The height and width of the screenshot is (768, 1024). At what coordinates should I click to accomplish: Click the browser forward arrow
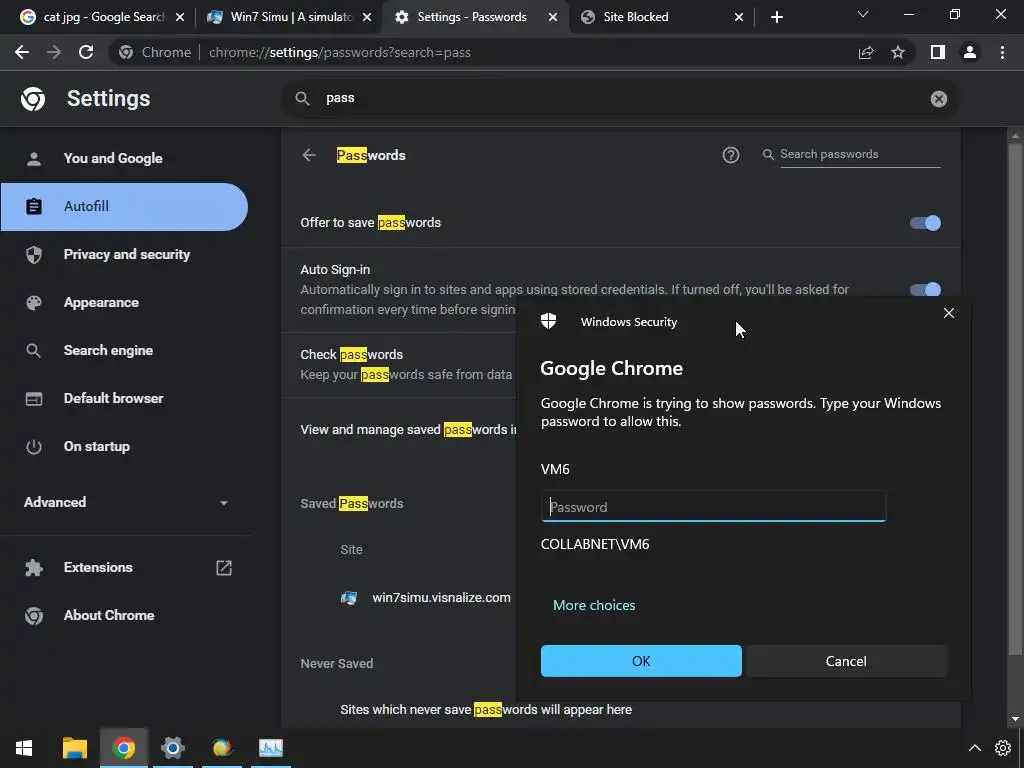(x=54, y=52)
